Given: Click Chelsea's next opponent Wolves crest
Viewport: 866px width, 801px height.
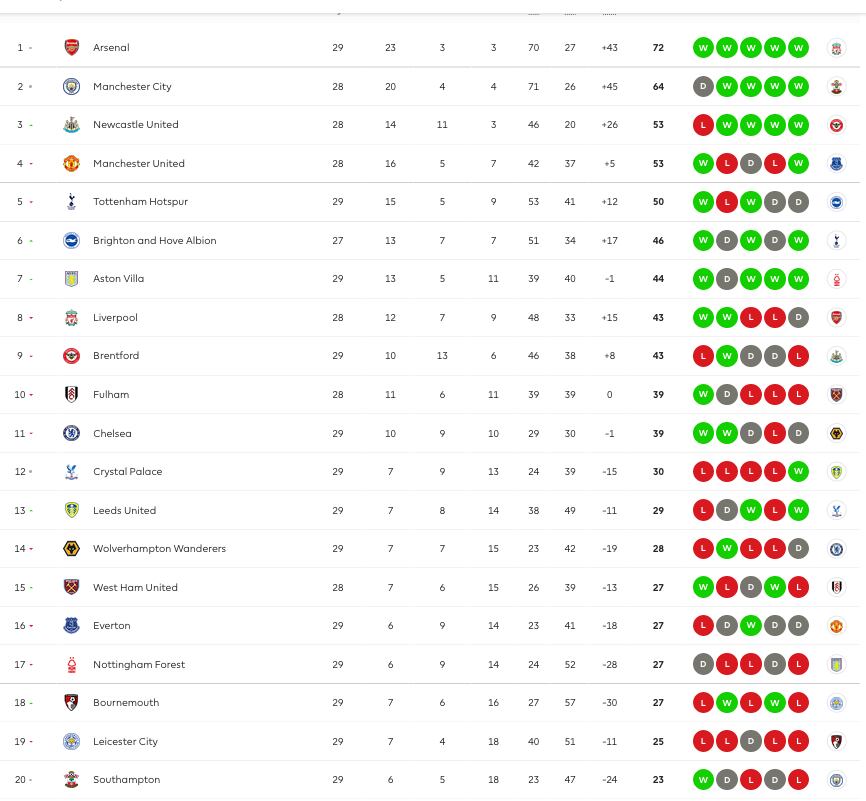Looking at the screenshot, I should (x=837, y=433).
